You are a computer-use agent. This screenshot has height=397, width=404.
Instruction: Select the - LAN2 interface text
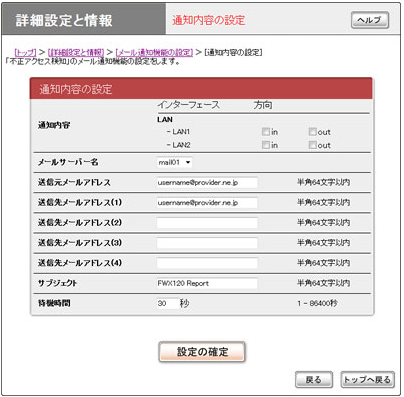(178, 145)
